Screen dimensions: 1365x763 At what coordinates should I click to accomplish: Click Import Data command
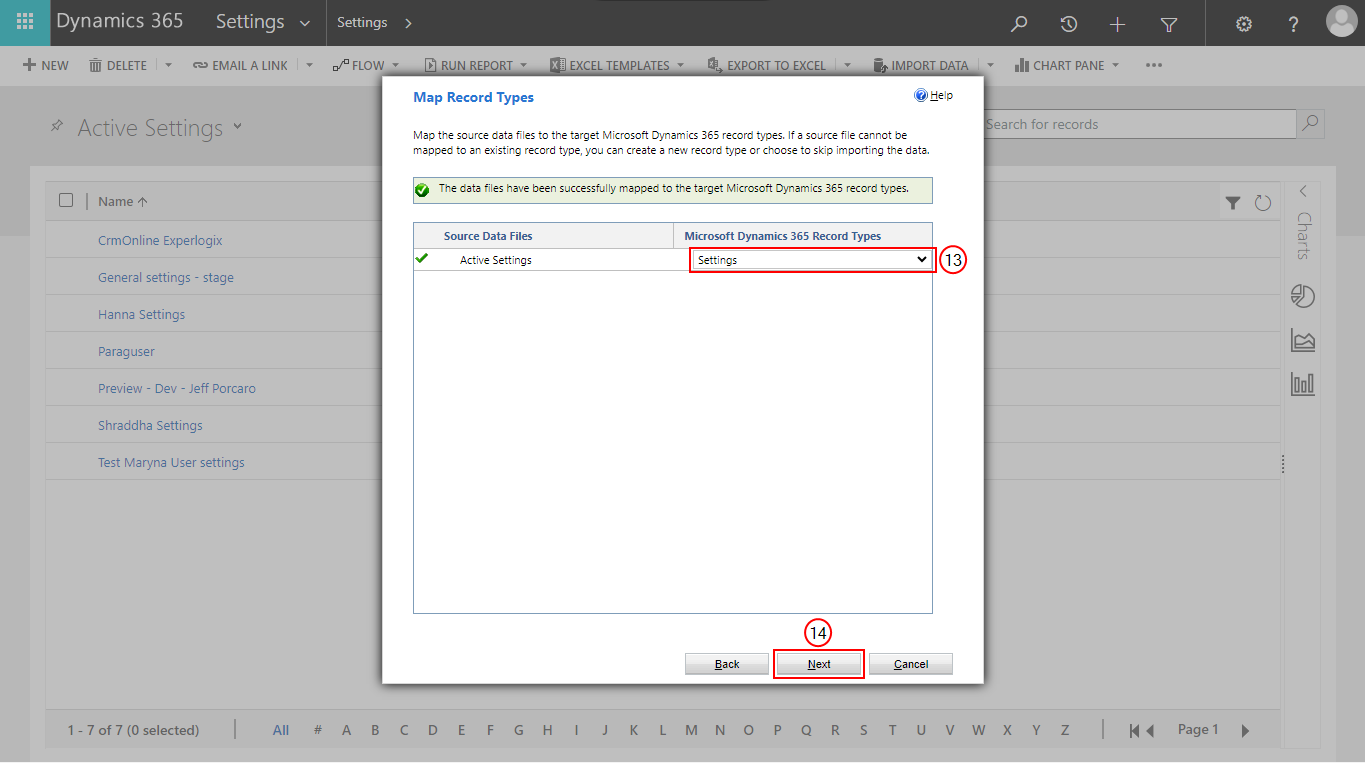[x=920, y=65]
